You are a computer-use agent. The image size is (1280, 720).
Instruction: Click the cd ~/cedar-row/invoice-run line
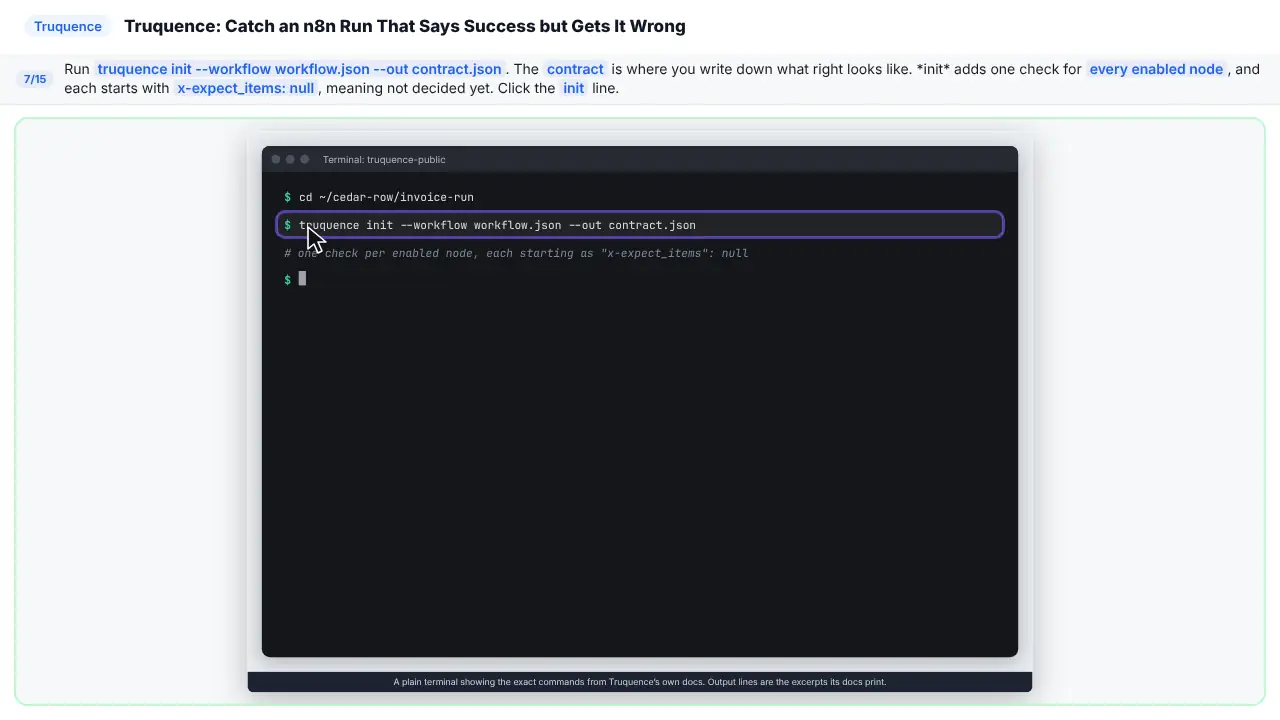pyautogui.click(x=379, y=197)
